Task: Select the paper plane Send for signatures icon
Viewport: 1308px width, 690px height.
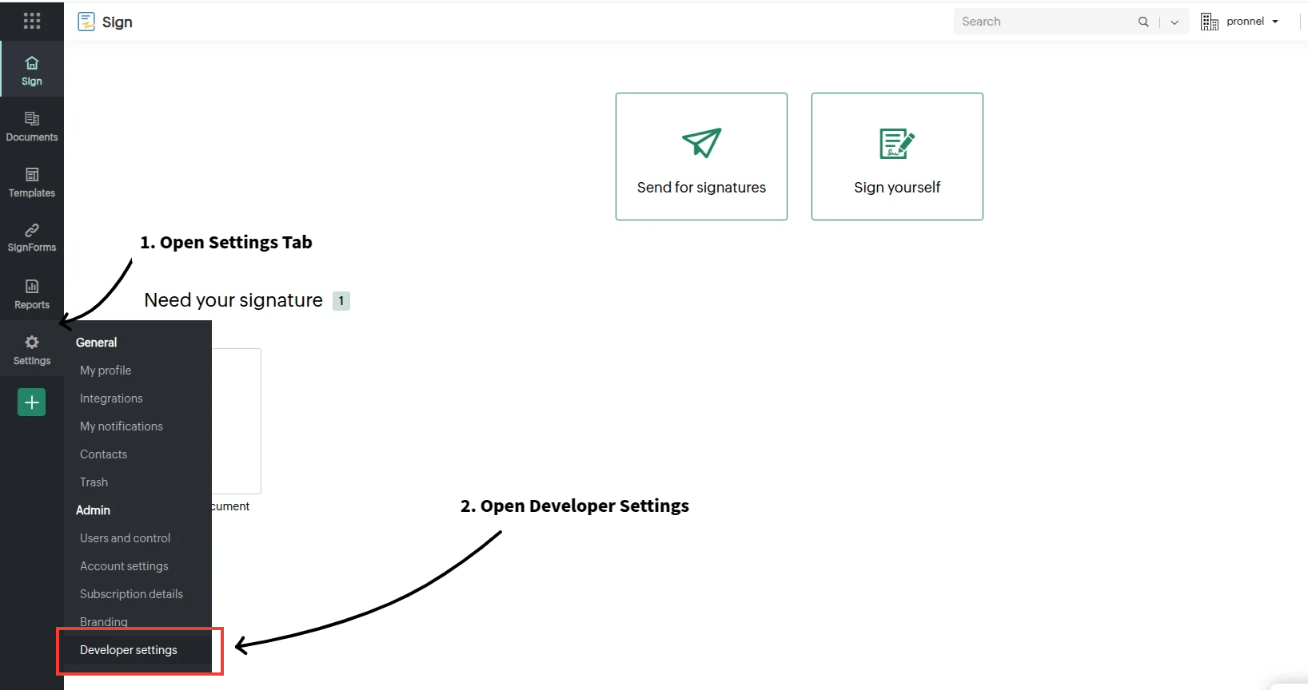Action: click(x=701, y=142)
